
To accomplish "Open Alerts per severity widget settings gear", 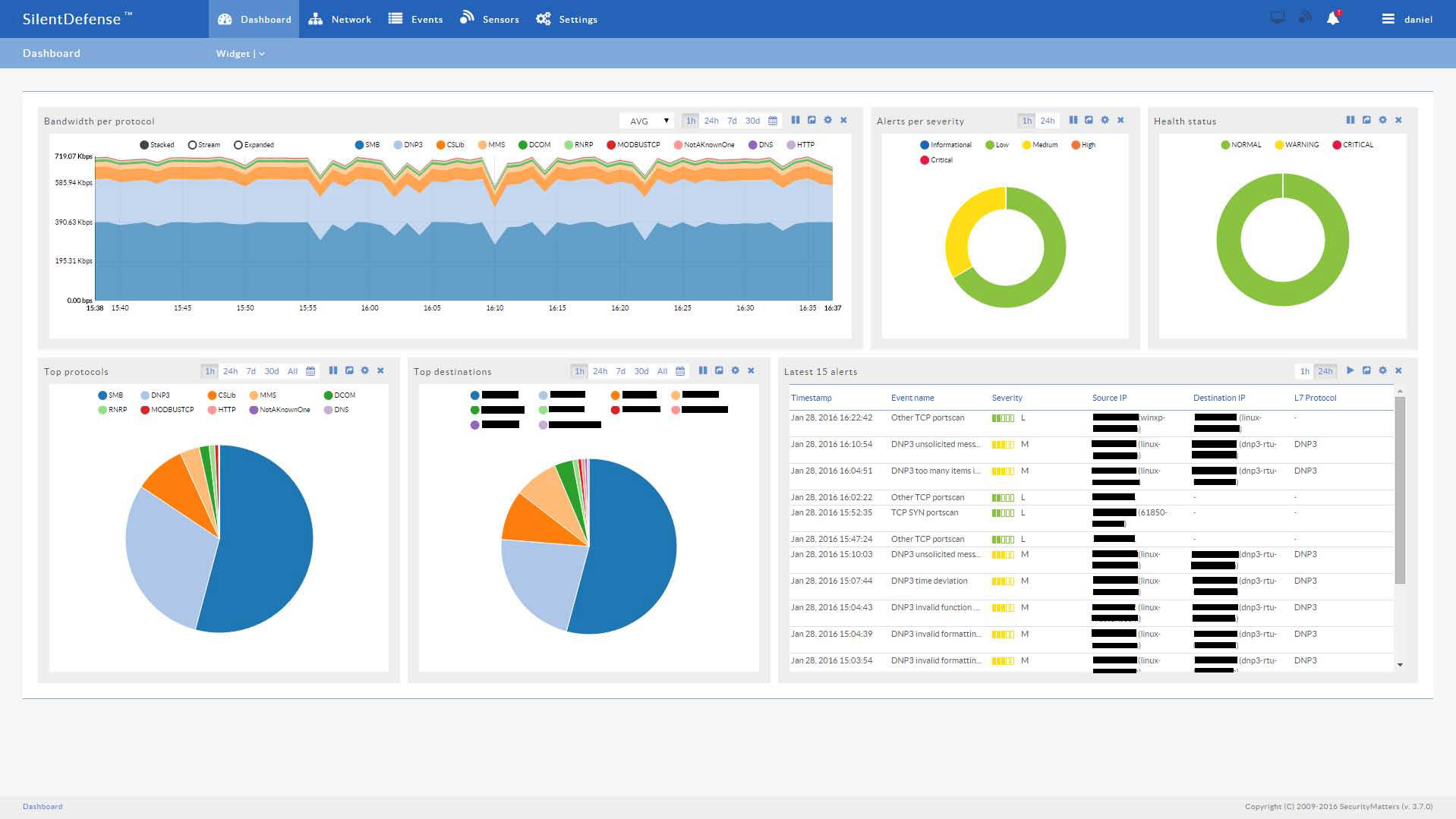I will pyautogui.click(x=1105, y=120).
